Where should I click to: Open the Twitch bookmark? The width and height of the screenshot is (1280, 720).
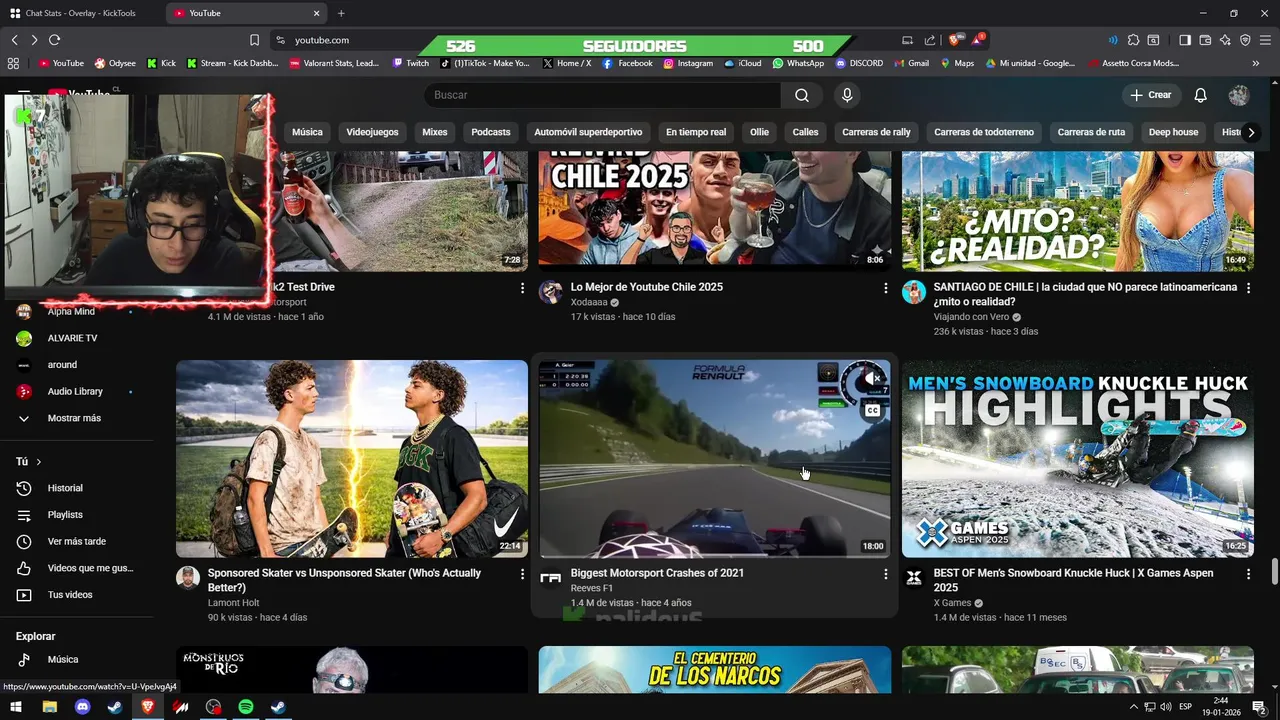[411, 63]
